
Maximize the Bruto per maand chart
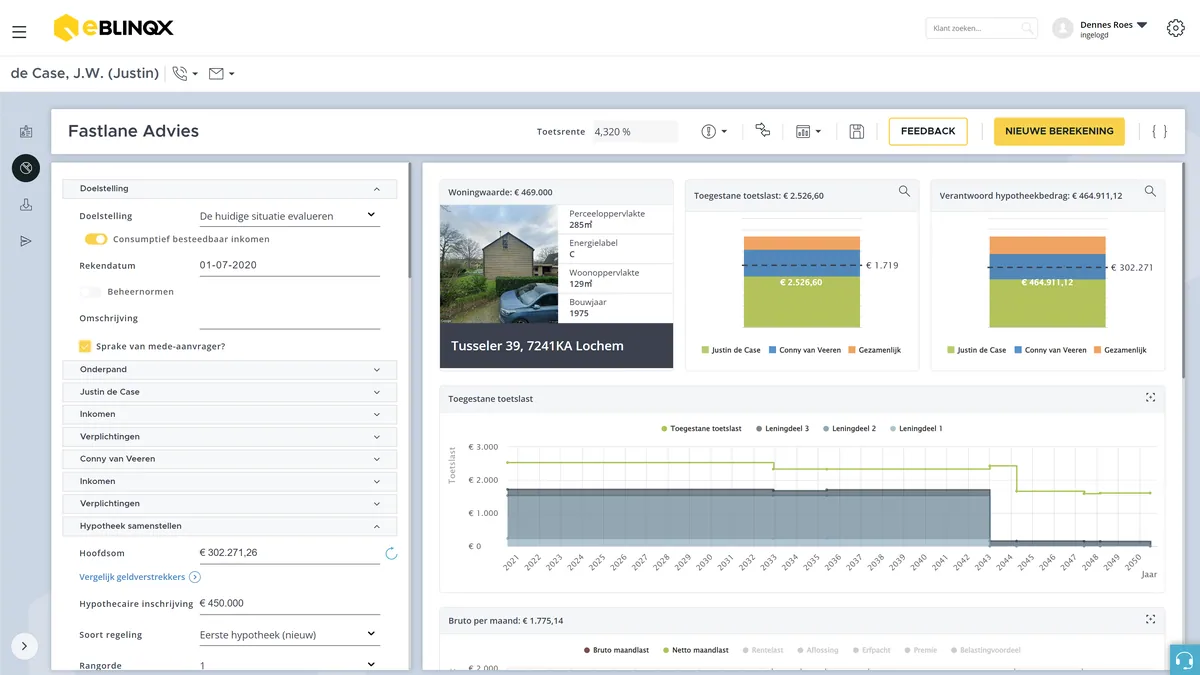pos(1150,620)
